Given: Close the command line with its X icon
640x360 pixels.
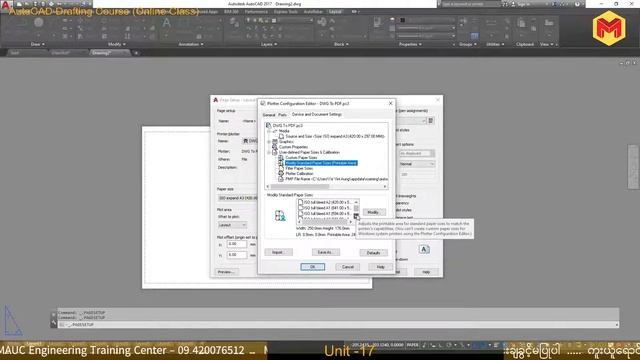Looking at the screenshot, I should pyautogui.click(x=53, y=315).
